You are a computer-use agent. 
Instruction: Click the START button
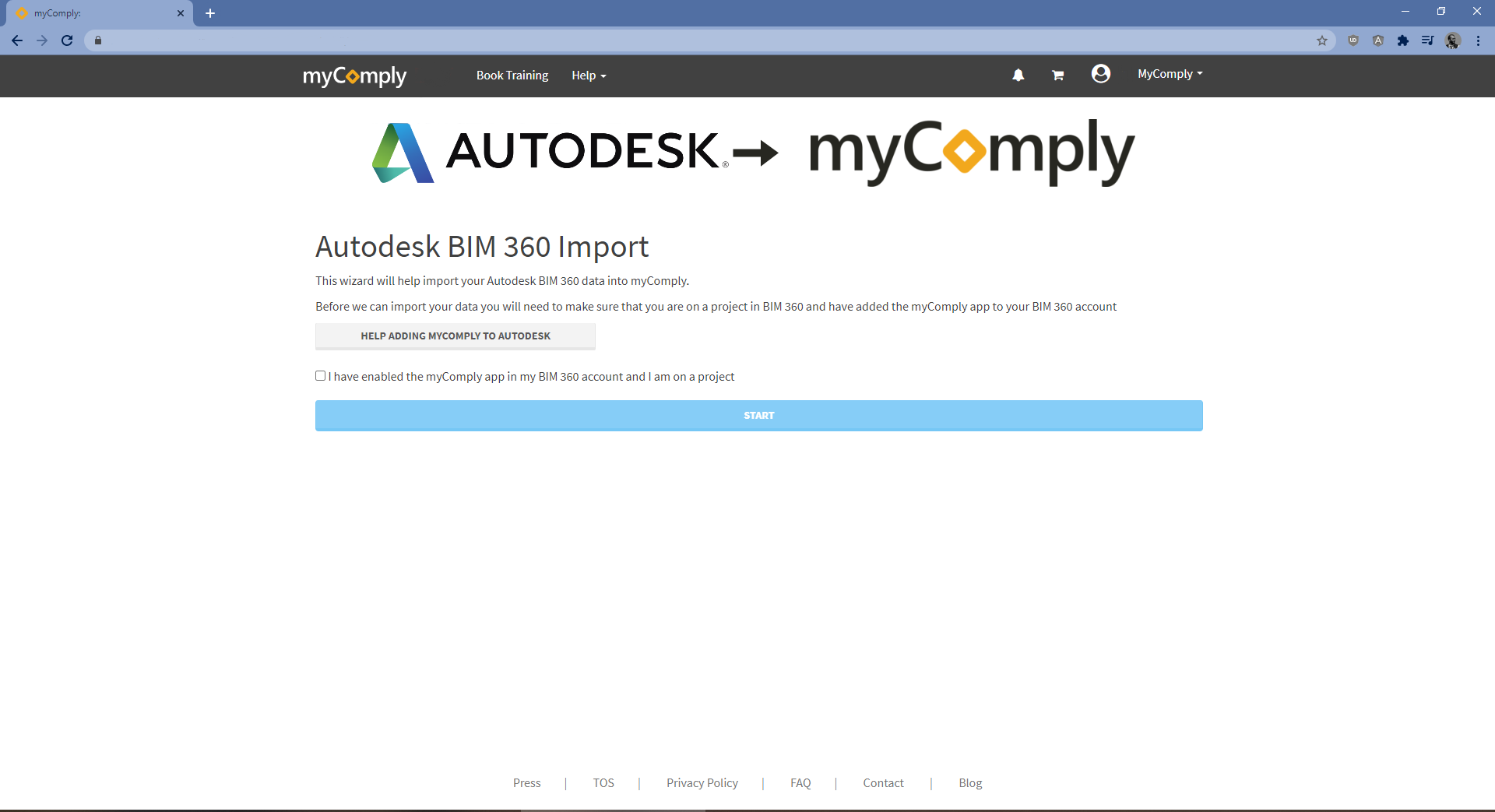[759, 416]
